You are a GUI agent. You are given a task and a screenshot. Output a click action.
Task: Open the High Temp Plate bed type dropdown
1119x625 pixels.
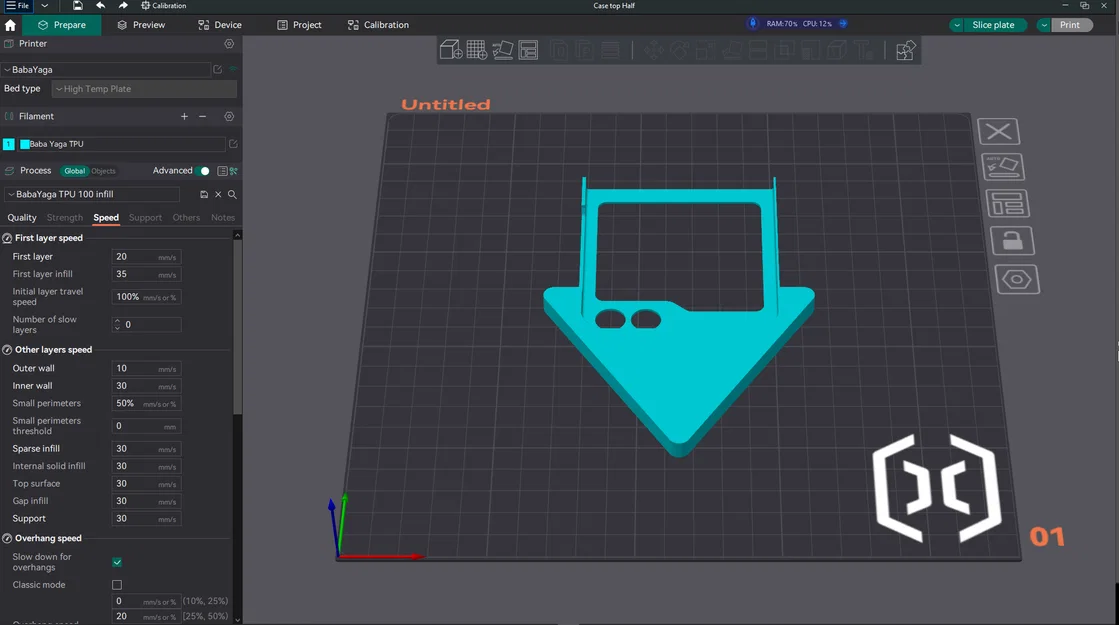(144, 89)
